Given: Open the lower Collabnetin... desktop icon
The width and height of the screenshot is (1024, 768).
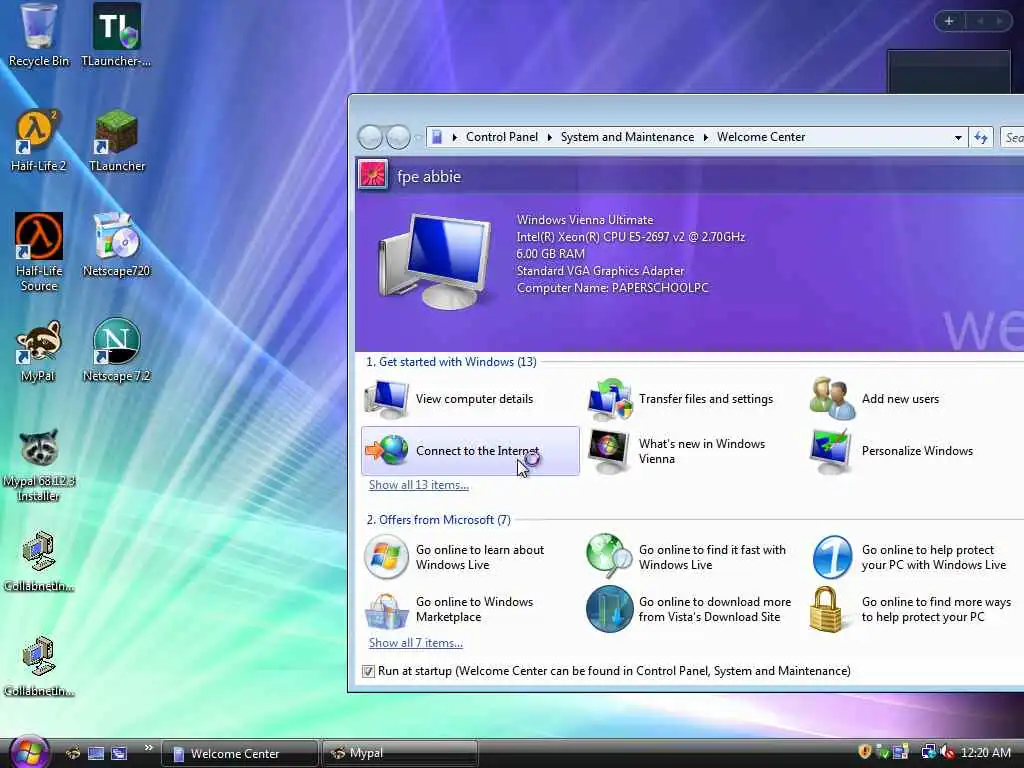Looking at the screenshot, I should [x=39, y=666].
